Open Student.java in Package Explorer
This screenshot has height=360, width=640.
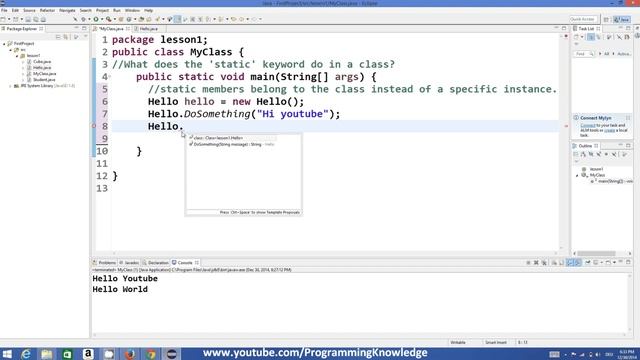[x=44, y=80]
